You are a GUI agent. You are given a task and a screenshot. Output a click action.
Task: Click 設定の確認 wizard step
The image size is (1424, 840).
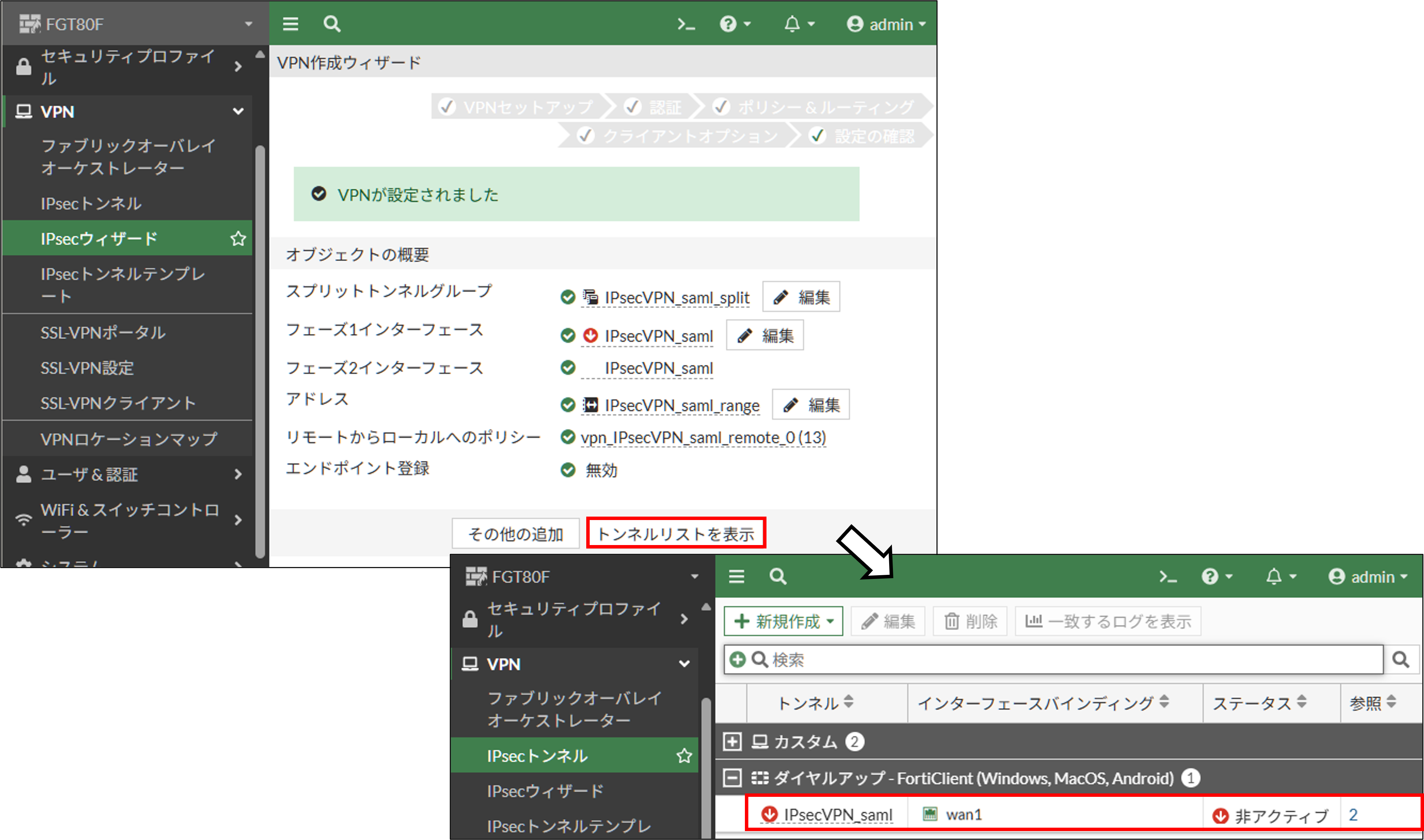[862, 136]
